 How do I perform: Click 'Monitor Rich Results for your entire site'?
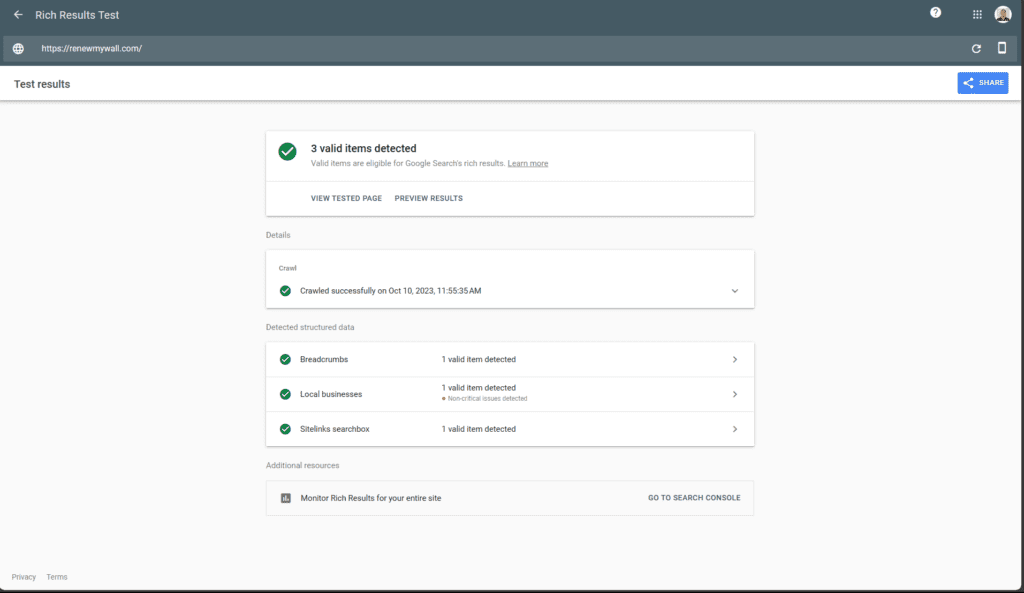[x=370, y=498]
